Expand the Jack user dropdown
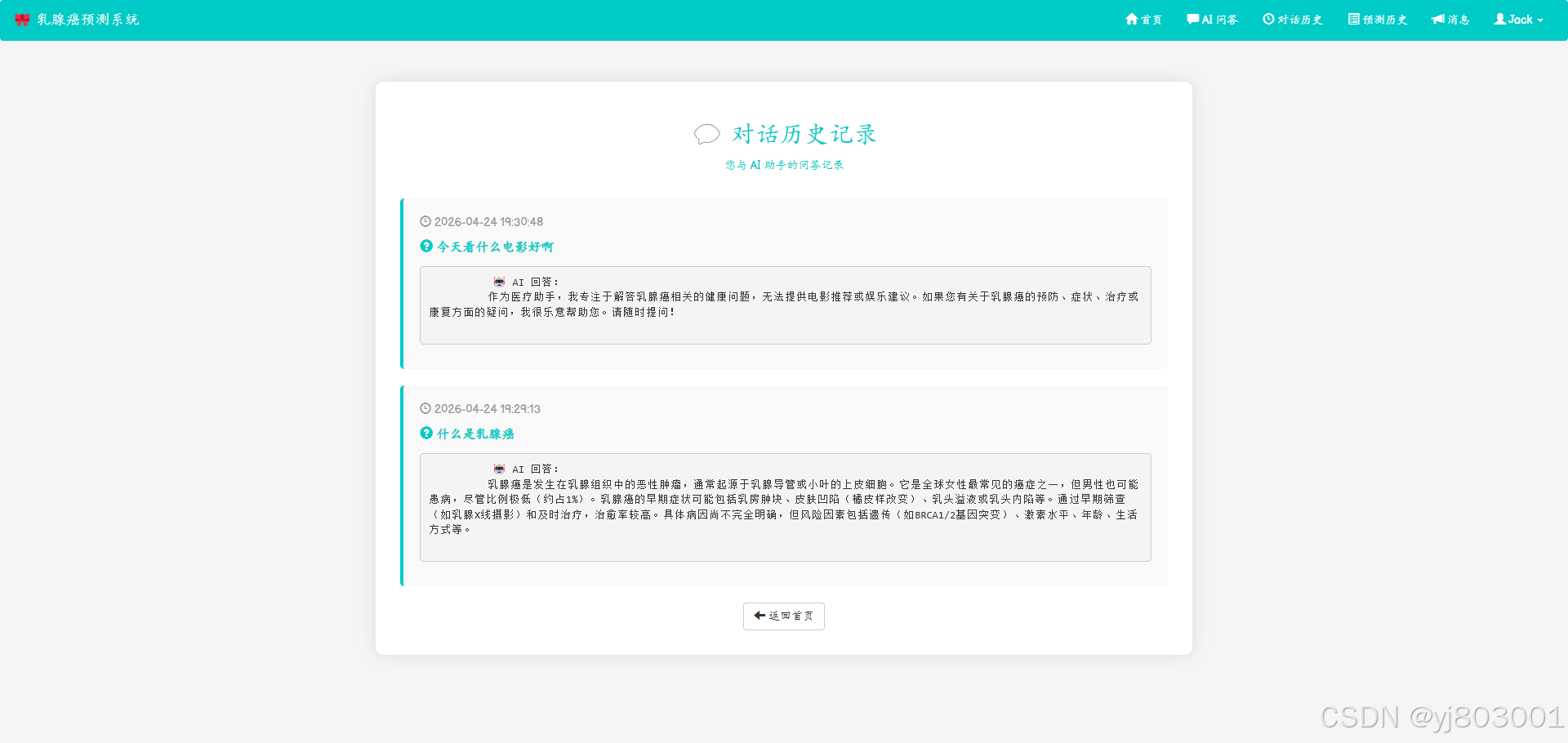Screen dimensions: 1568x743 1519,20
